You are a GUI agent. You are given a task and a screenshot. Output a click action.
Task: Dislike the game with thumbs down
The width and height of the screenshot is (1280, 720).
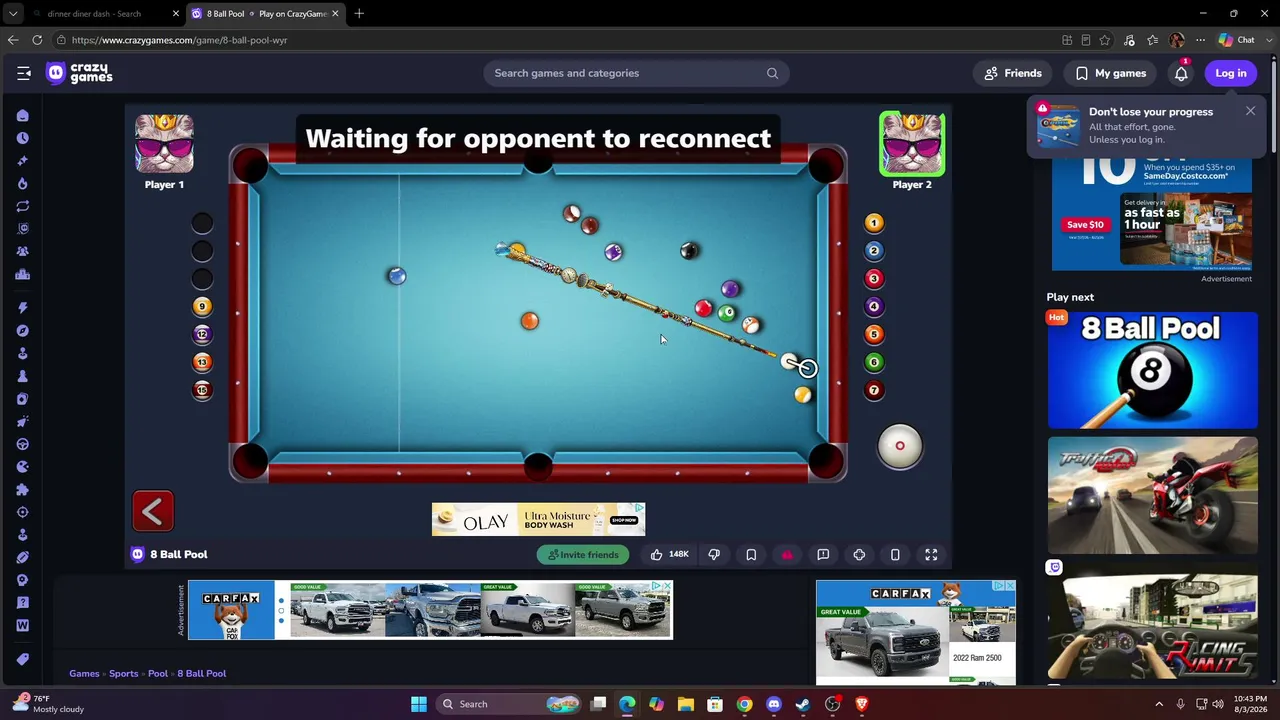tap(714, 554)
